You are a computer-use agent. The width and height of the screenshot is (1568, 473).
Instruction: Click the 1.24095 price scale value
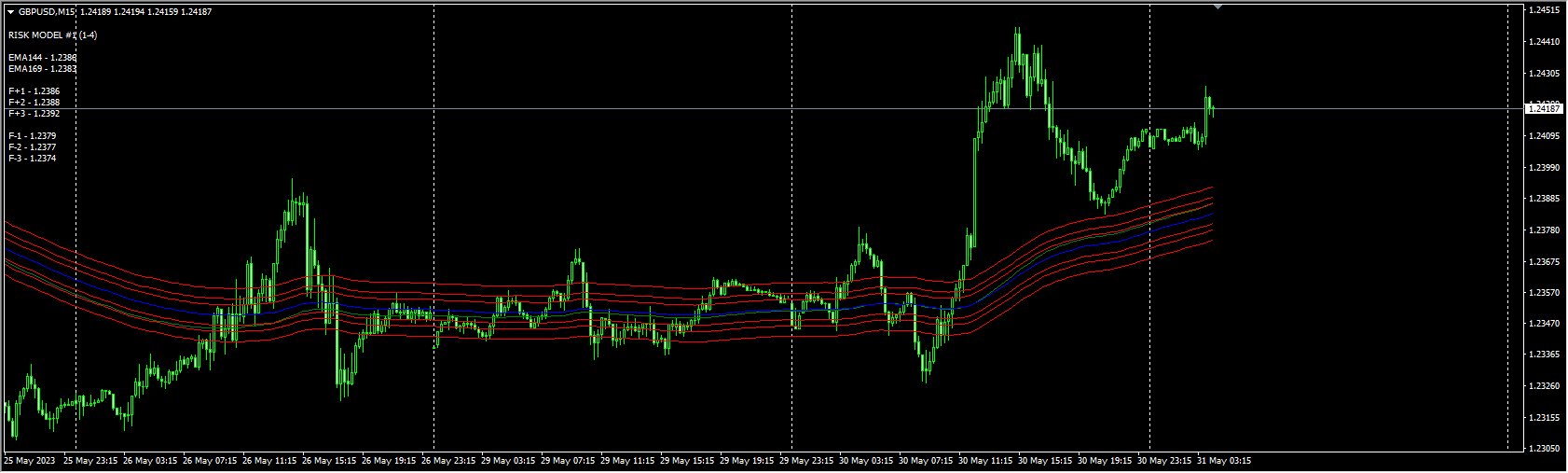coord(1544,136)
